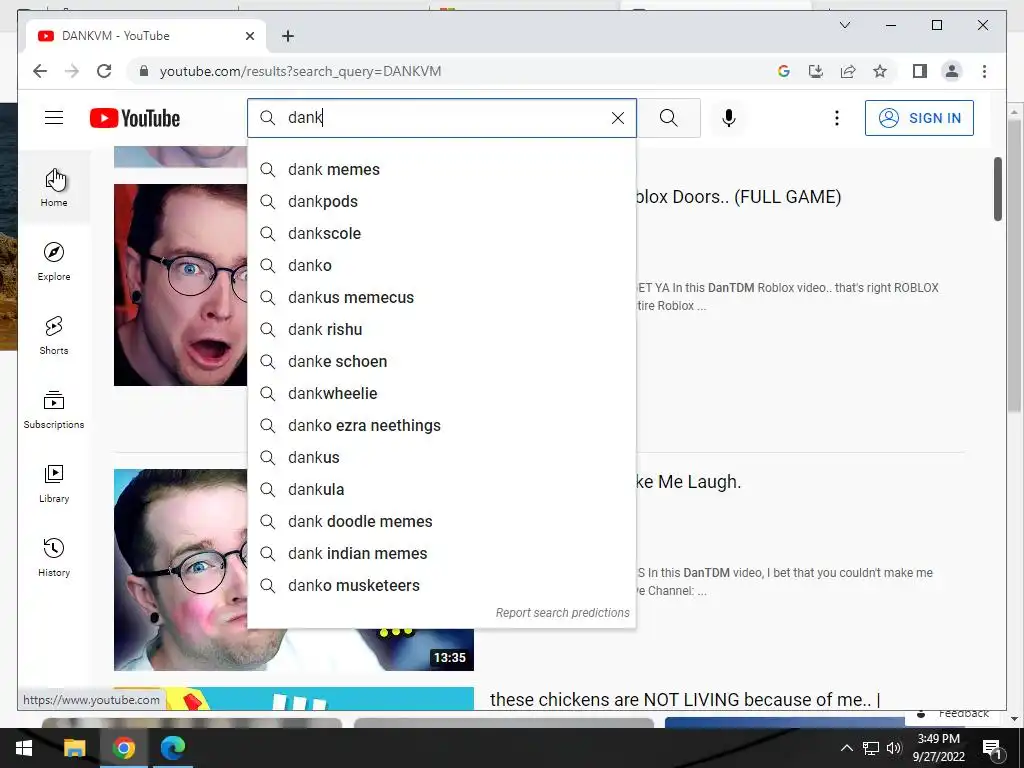Select the exact suggestion "dankus"
This screenshot has height=768, width=1024.
pyautogui.click(x=441, y=458)
